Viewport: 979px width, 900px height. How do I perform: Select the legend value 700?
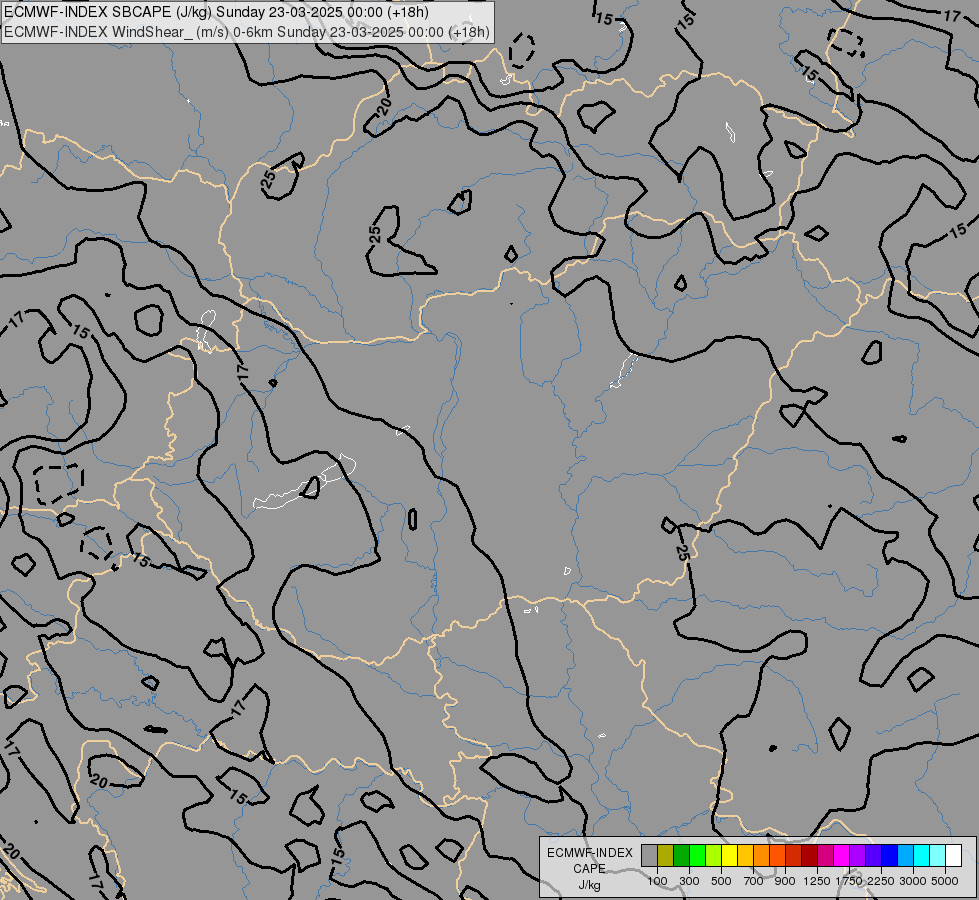pyautogui.click(x=754, y=881)
